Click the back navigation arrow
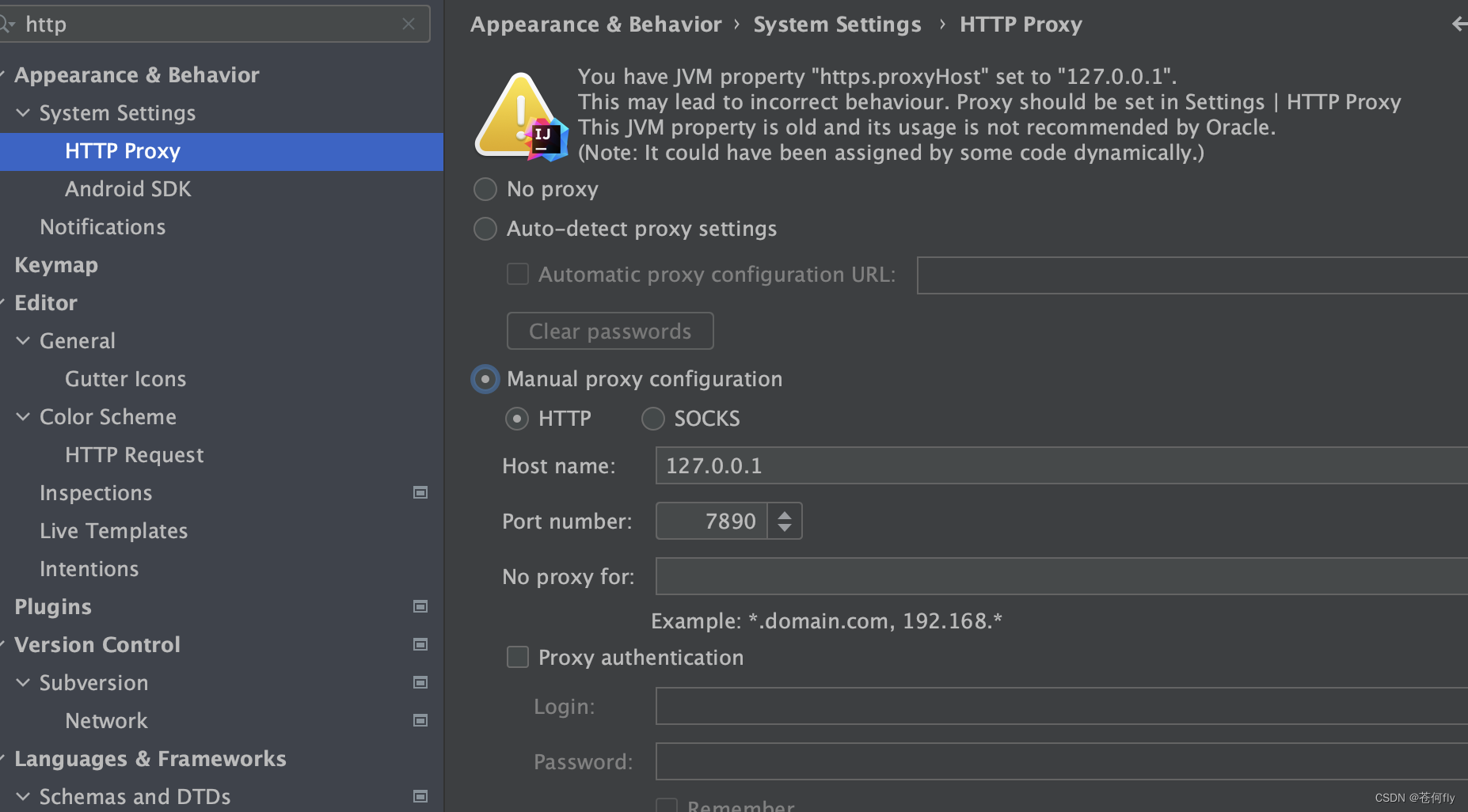 coord(1458,25)
